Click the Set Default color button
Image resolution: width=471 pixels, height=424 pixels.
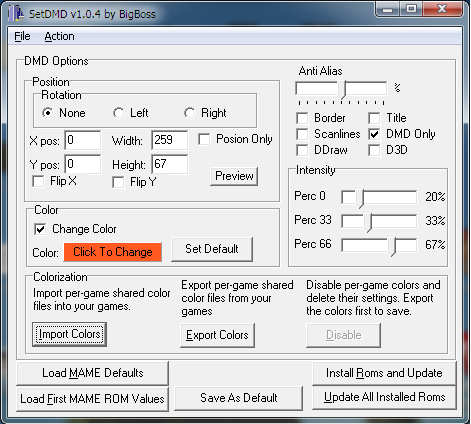point(212,249)
